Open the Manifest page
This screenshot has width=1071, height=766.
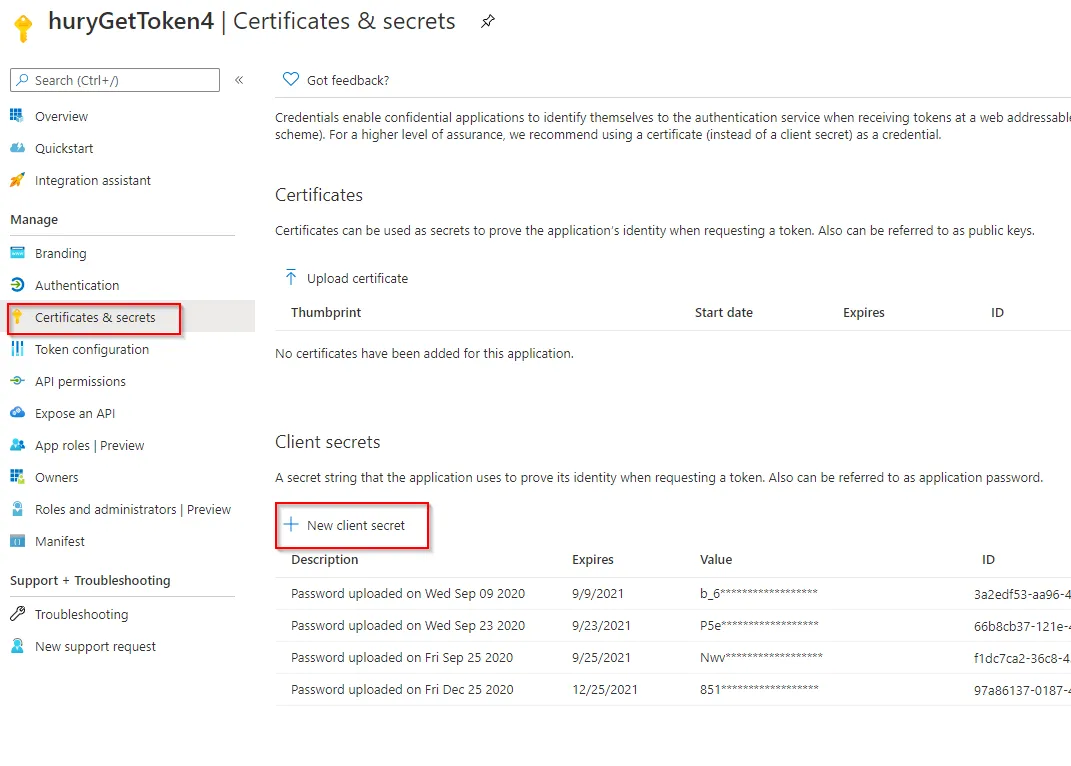click(60, 541)
